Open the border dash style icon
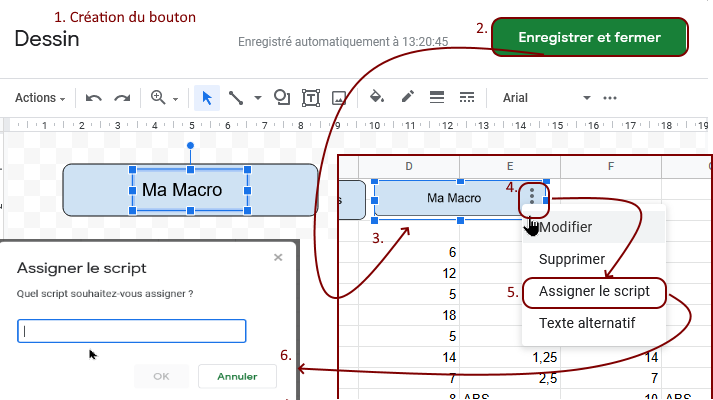This screenshot has height=400, width=713. tap(467, 97)
